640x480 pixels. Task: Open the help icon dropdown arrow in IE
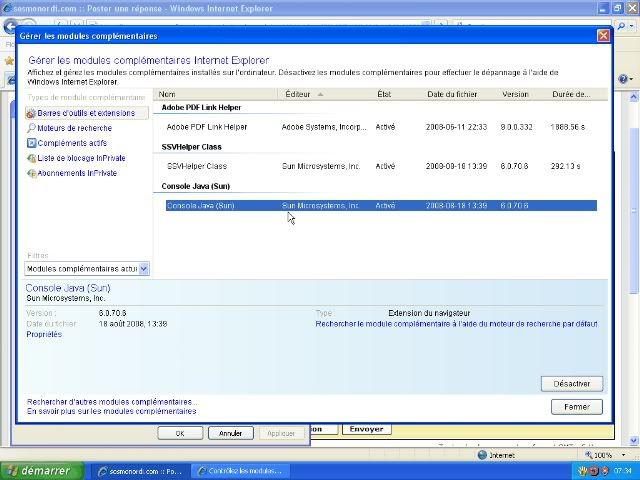[x=631, y=79]
